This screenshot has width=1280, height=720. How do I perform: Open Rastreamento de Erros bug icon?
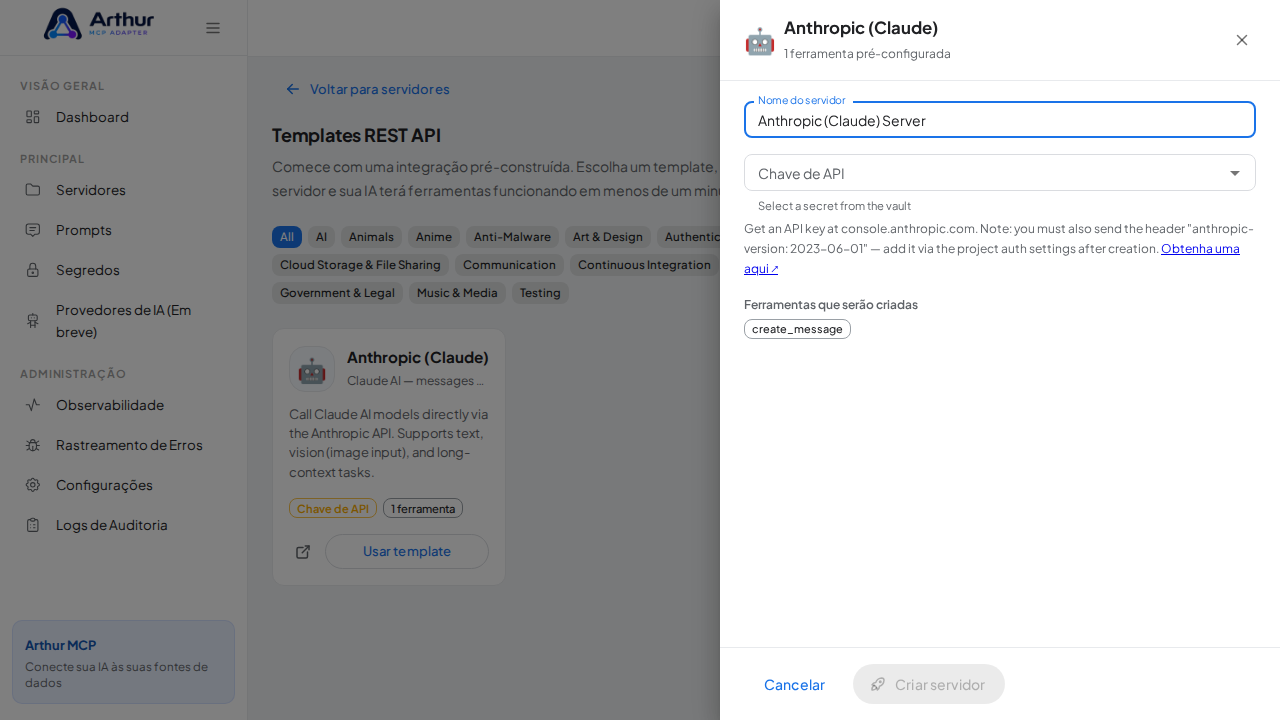click(33, 445)
